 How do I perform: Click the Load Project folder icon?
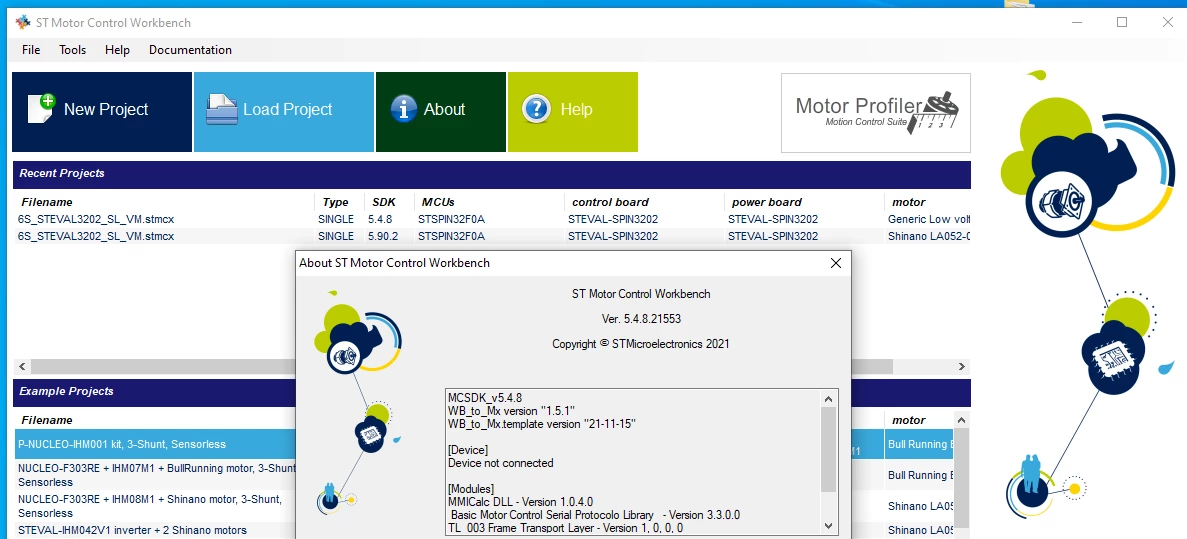[x=222, y=109]
